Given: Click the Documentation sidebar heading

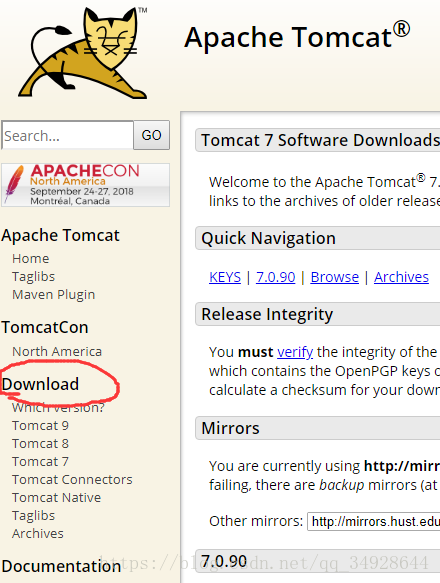Looking at the screenshot, I should coord(61,566).
